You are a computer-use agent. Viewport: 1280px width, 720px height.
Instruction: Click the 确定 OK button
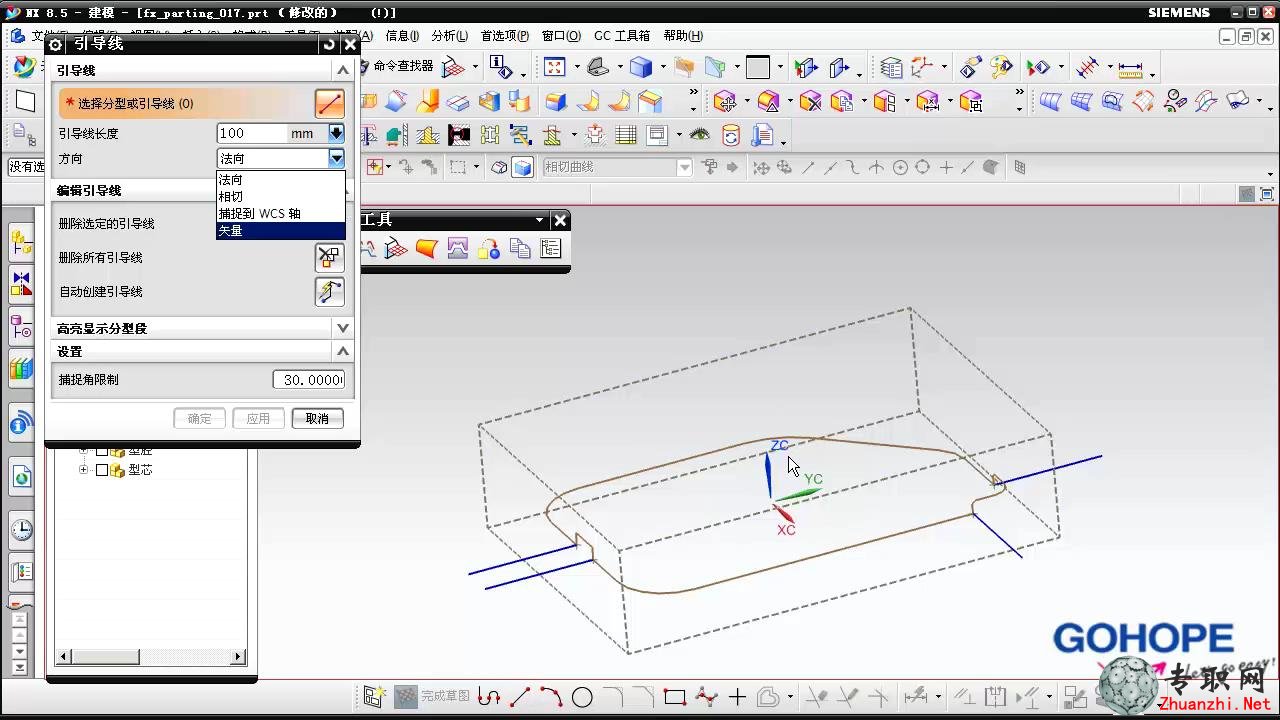pyautogui.click(x=199, y=418)
